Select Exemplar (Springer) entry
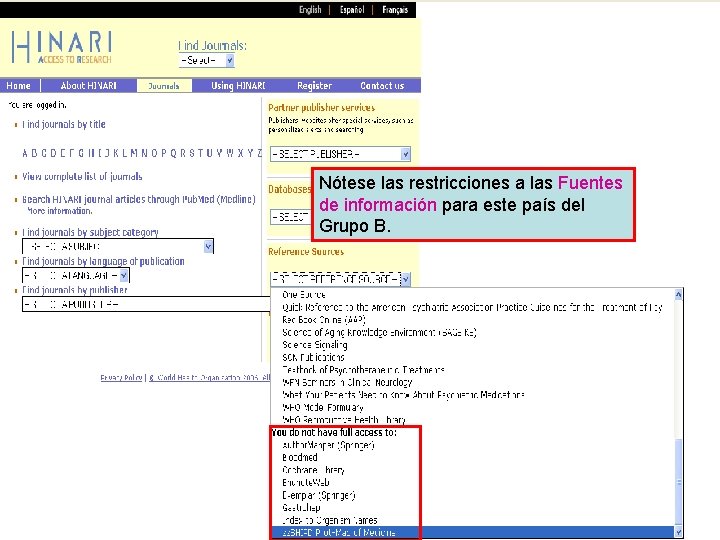Viewport: 720px width, 540px height. (x=319, y=495)
